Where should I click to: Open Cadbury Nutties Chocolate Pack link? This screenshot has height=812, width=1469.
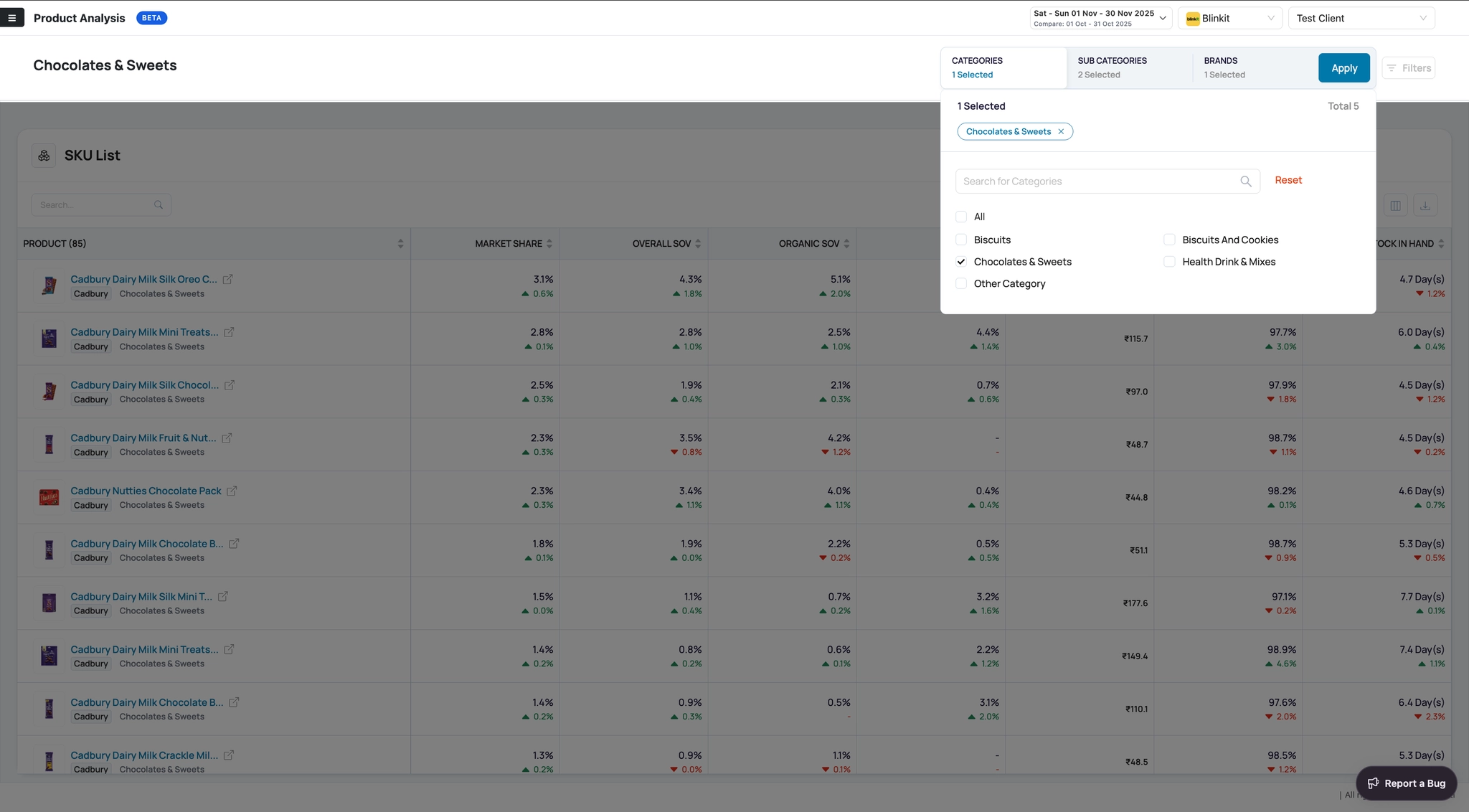point(146,491)
